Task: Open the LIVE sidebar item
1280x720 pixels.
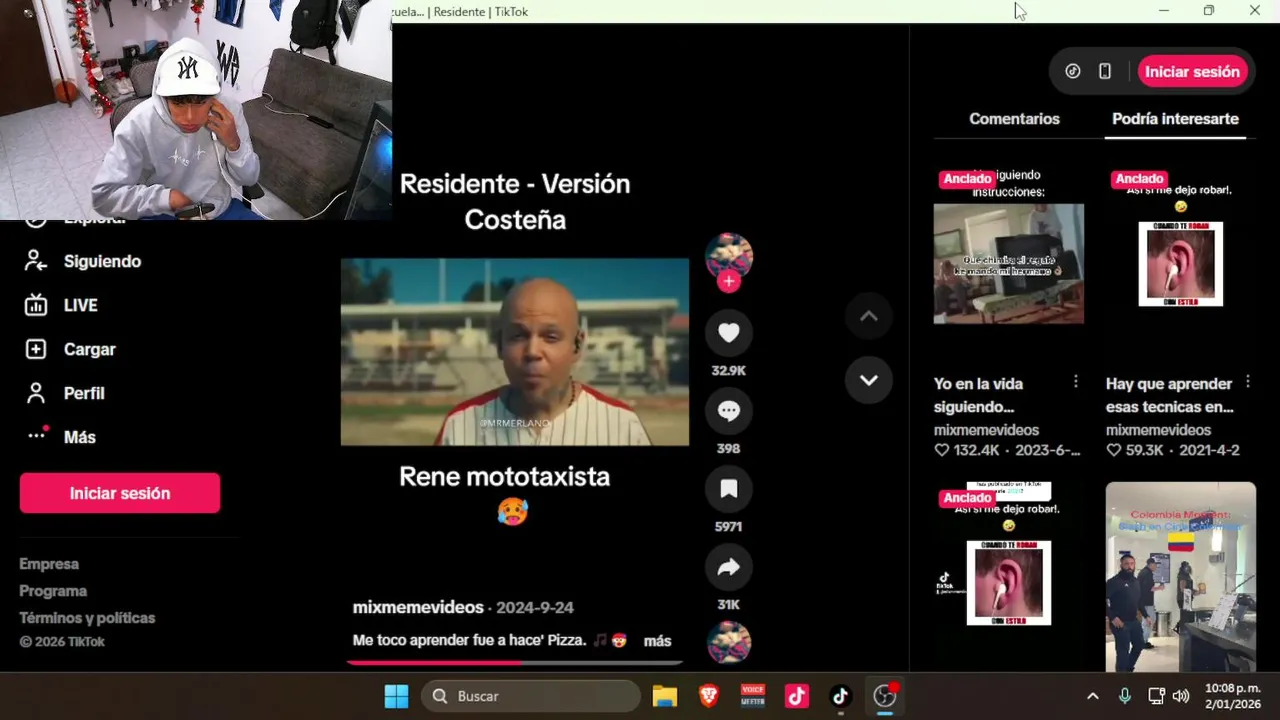Action: pos(61,305)
